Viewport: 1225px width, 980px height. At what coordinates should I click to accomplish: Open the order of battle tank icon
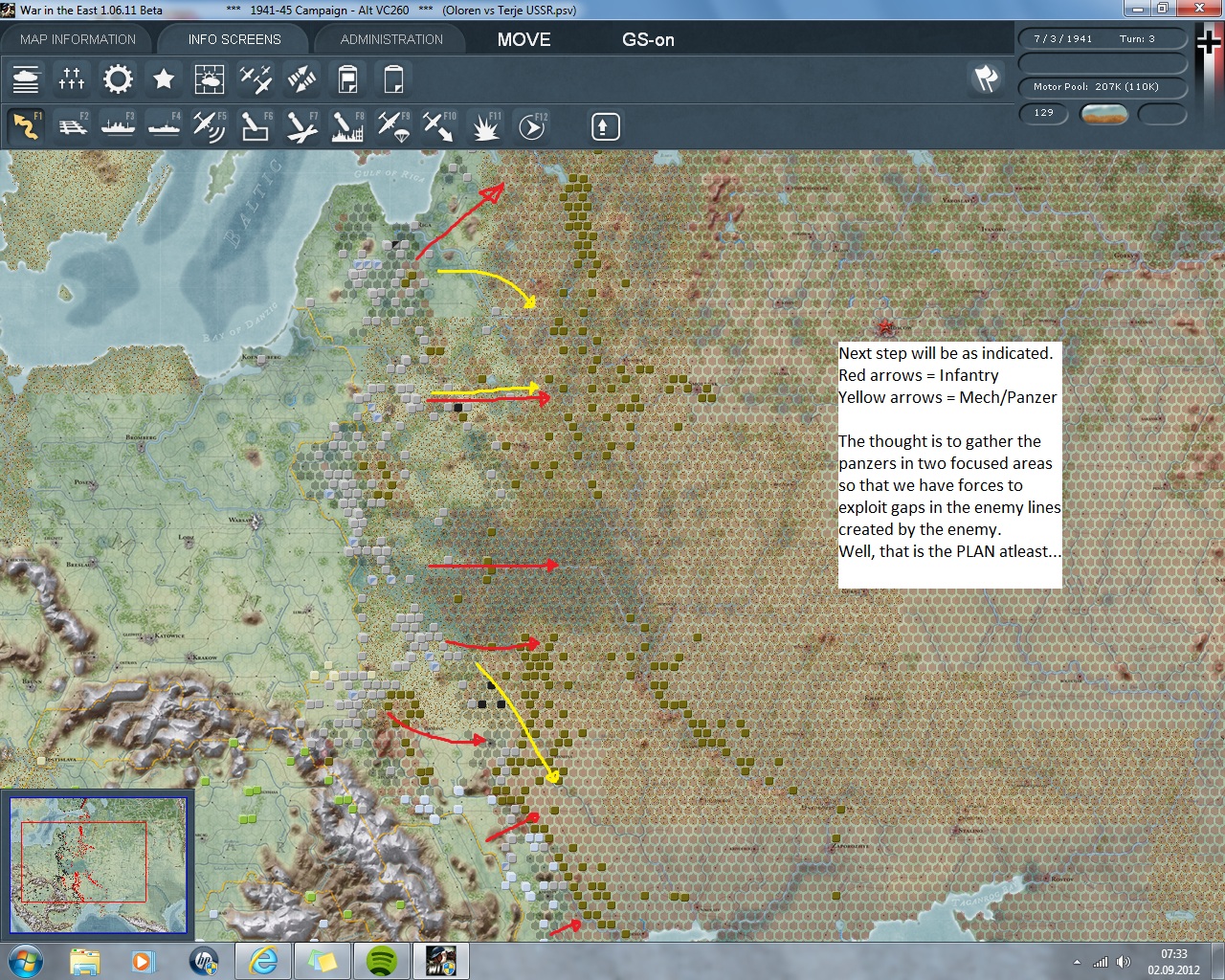[x=26, y=78]
